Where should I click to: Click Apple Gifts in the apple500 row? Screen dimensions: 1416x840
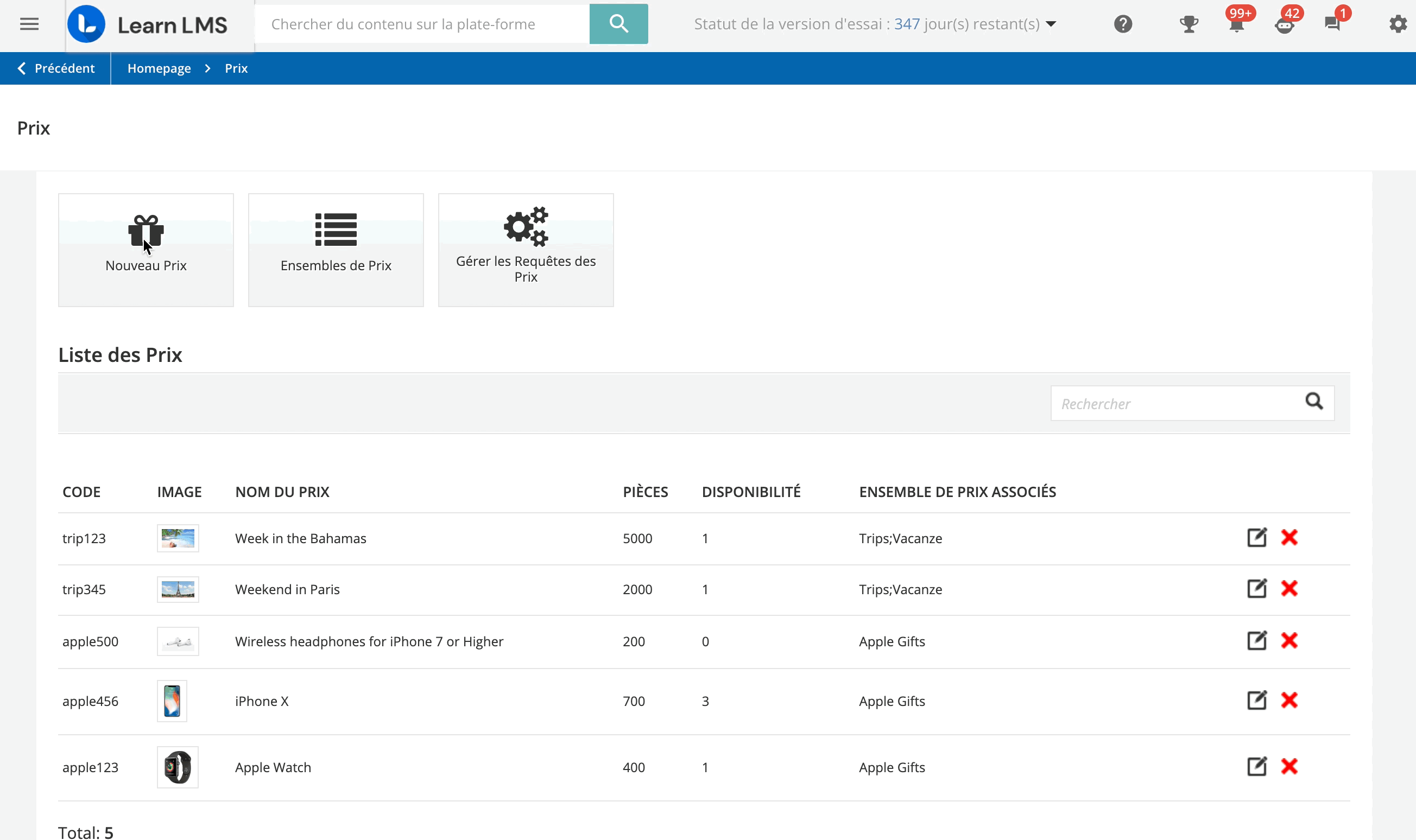892,641
